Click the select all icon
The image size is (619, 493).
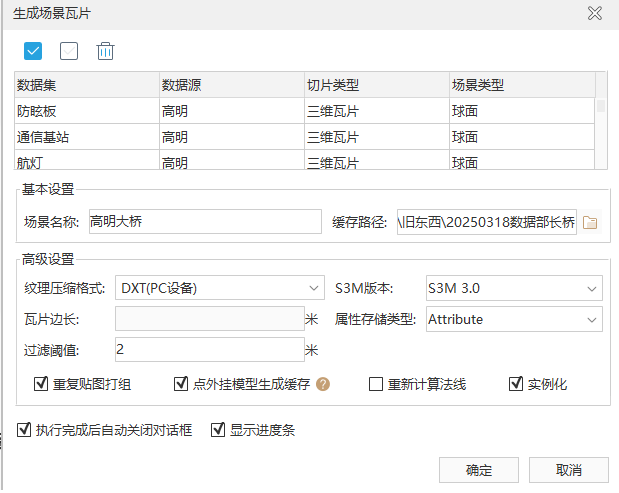(x=33, y=50)
